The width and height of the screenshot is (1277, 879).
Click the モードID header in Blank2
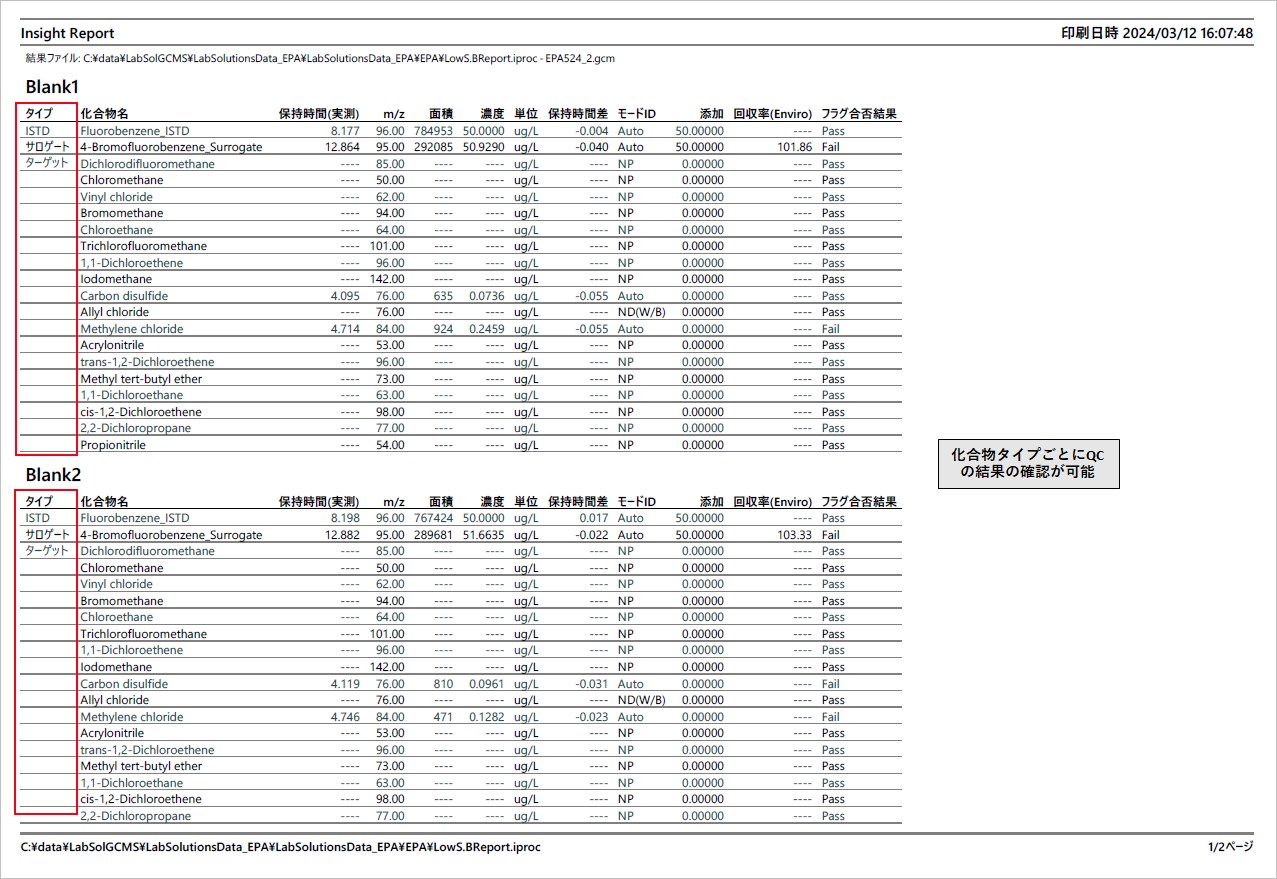point(637,502)
